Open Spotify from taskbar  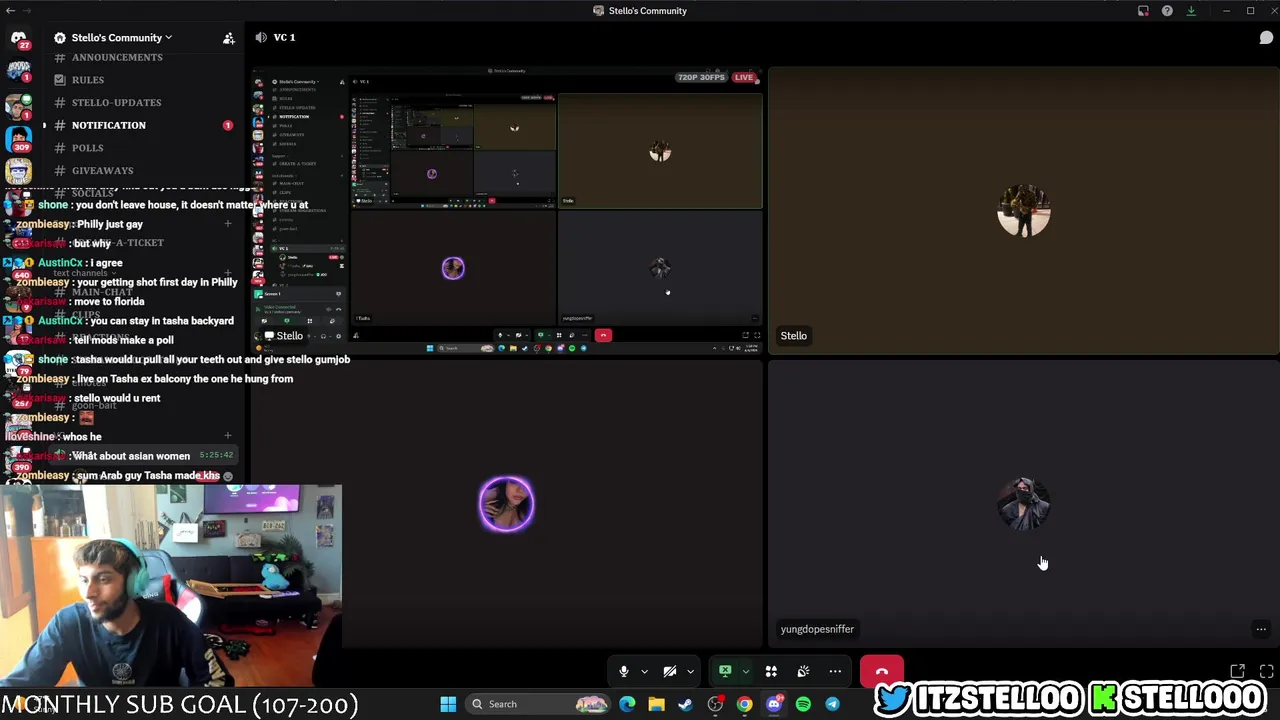click(803, 704)
